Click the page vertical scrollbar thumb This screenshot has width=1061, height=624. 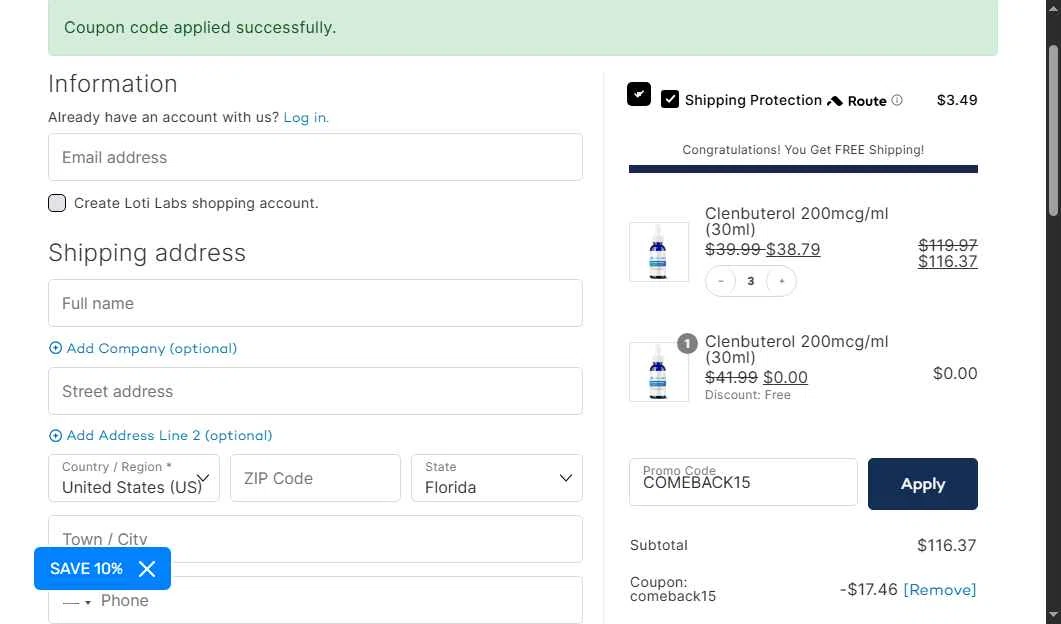click(1053, 131)
